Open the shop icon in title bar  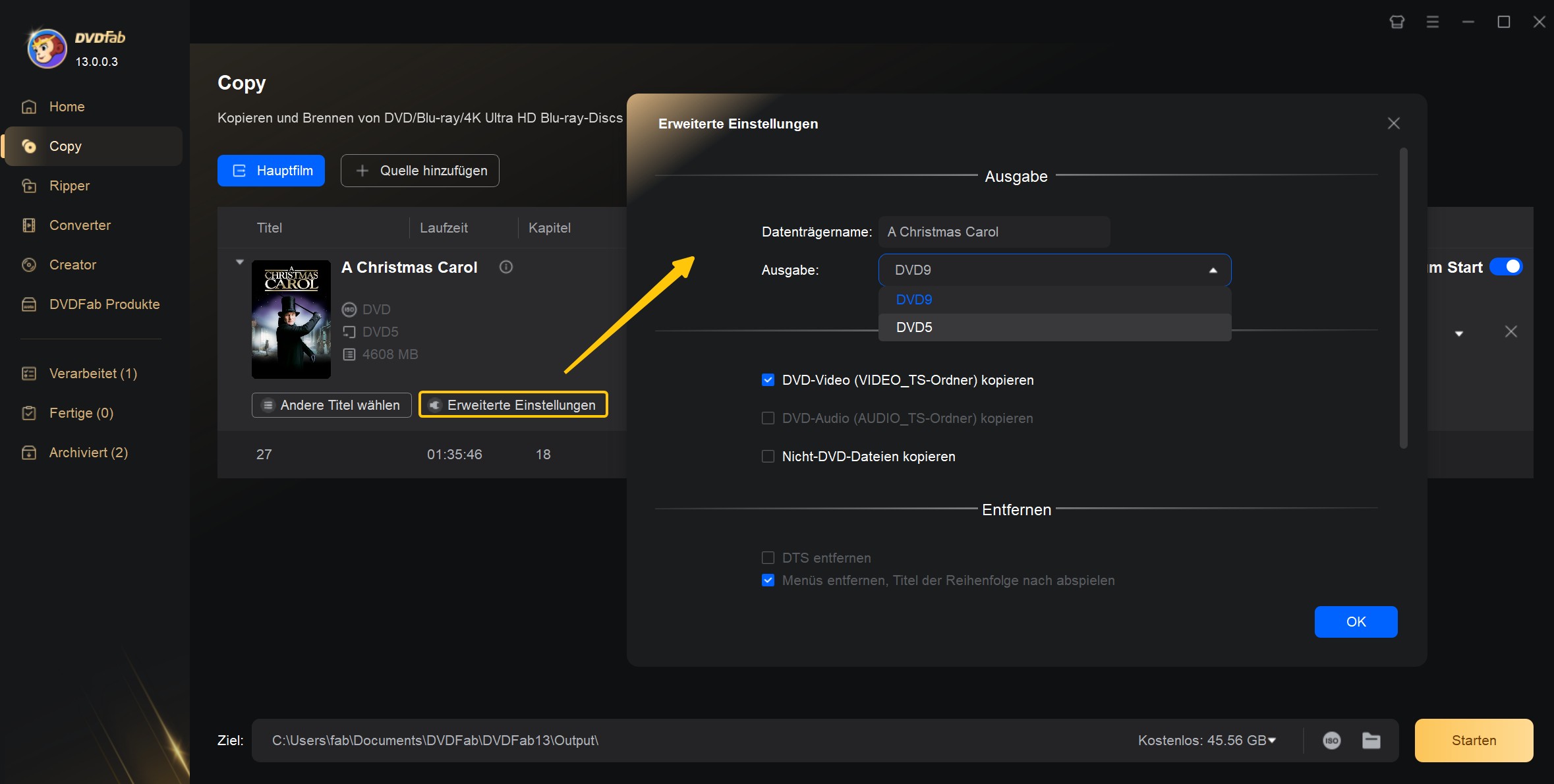click(1397, 22)
